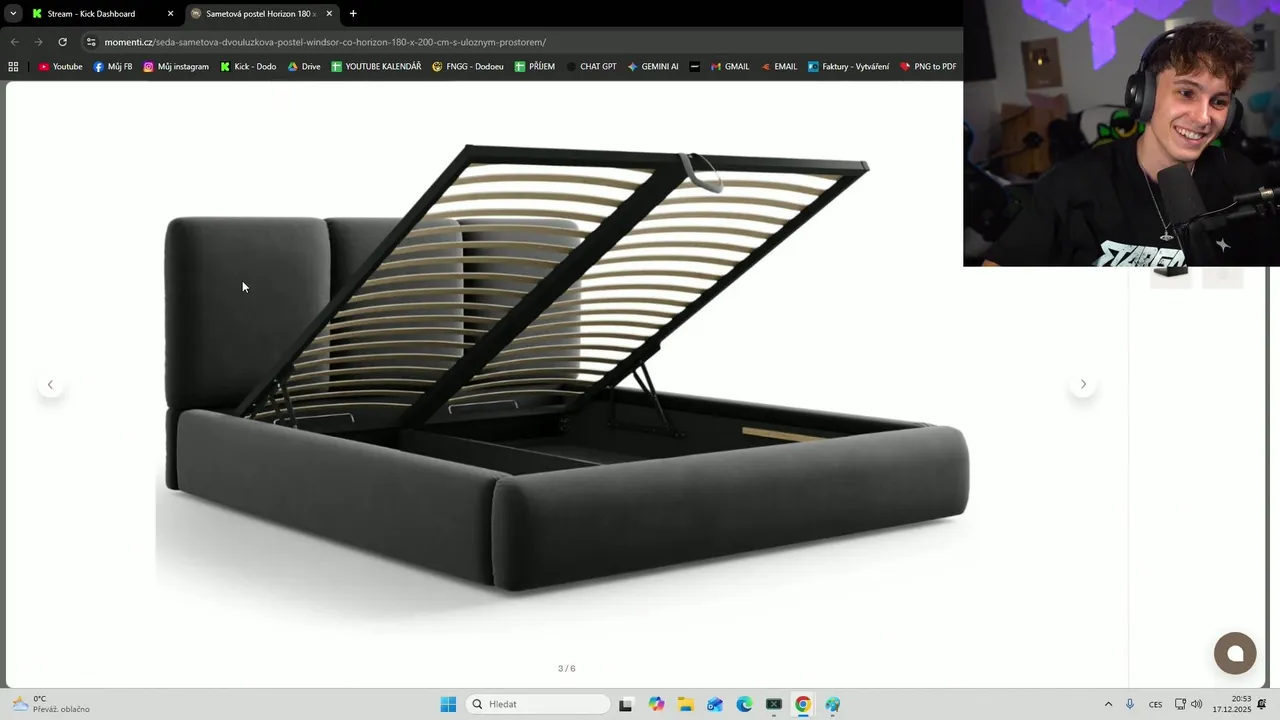Reload the current page
This screenshot has height=720, width=1280.
62,42
